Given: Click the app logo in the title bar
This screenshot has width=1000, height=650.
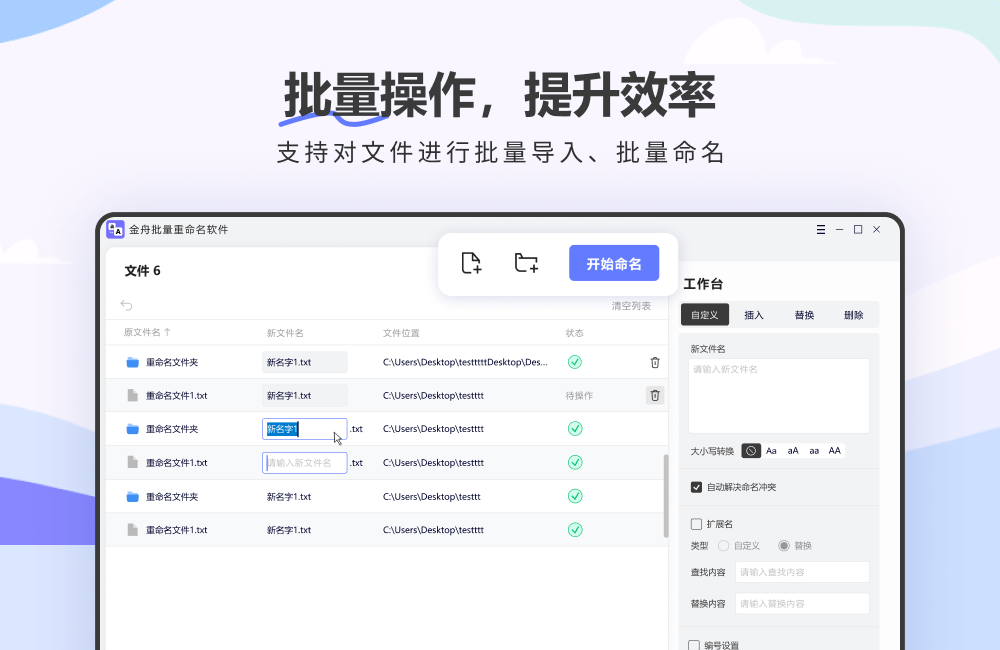Looking at the screenshot, I should (114, 229).
